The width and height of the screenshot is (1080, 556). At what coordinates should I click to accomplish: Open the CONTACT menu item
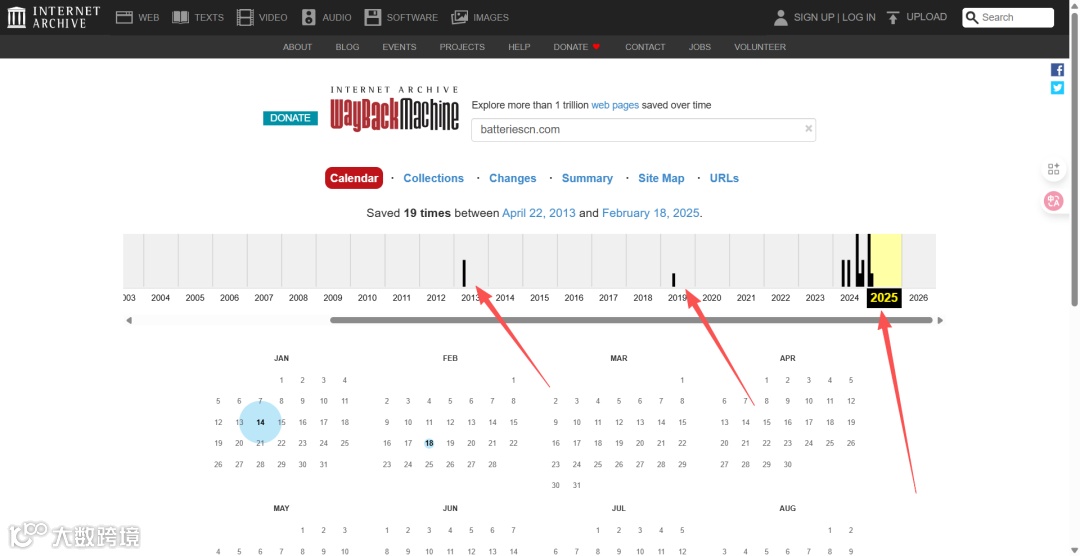click(x=645, y=47)
